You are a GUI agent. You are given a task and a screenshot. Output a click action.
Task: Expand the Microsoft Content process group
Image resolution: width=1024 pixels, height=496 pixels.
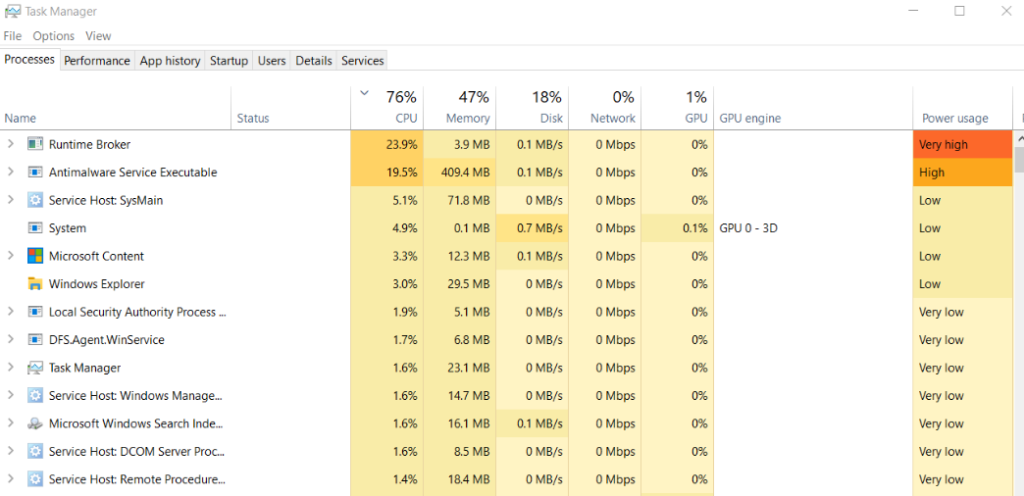click(10, 256)
